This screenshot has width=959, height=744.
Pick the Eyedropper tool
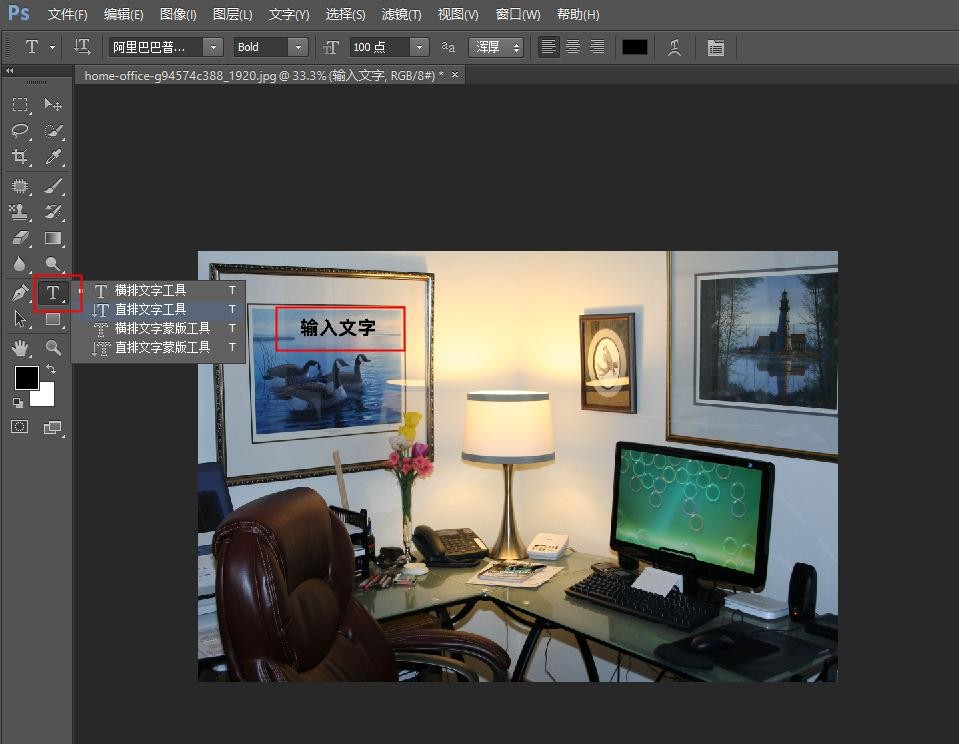pyautogui.click(x=53, y=157)
